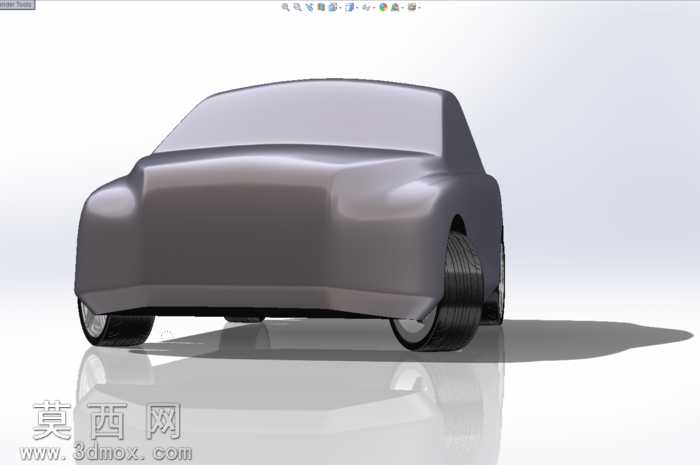Expand the View Orientation dropdown arrow
The height and width of the screenshot is (465, 700).
(x=341, y=8)
